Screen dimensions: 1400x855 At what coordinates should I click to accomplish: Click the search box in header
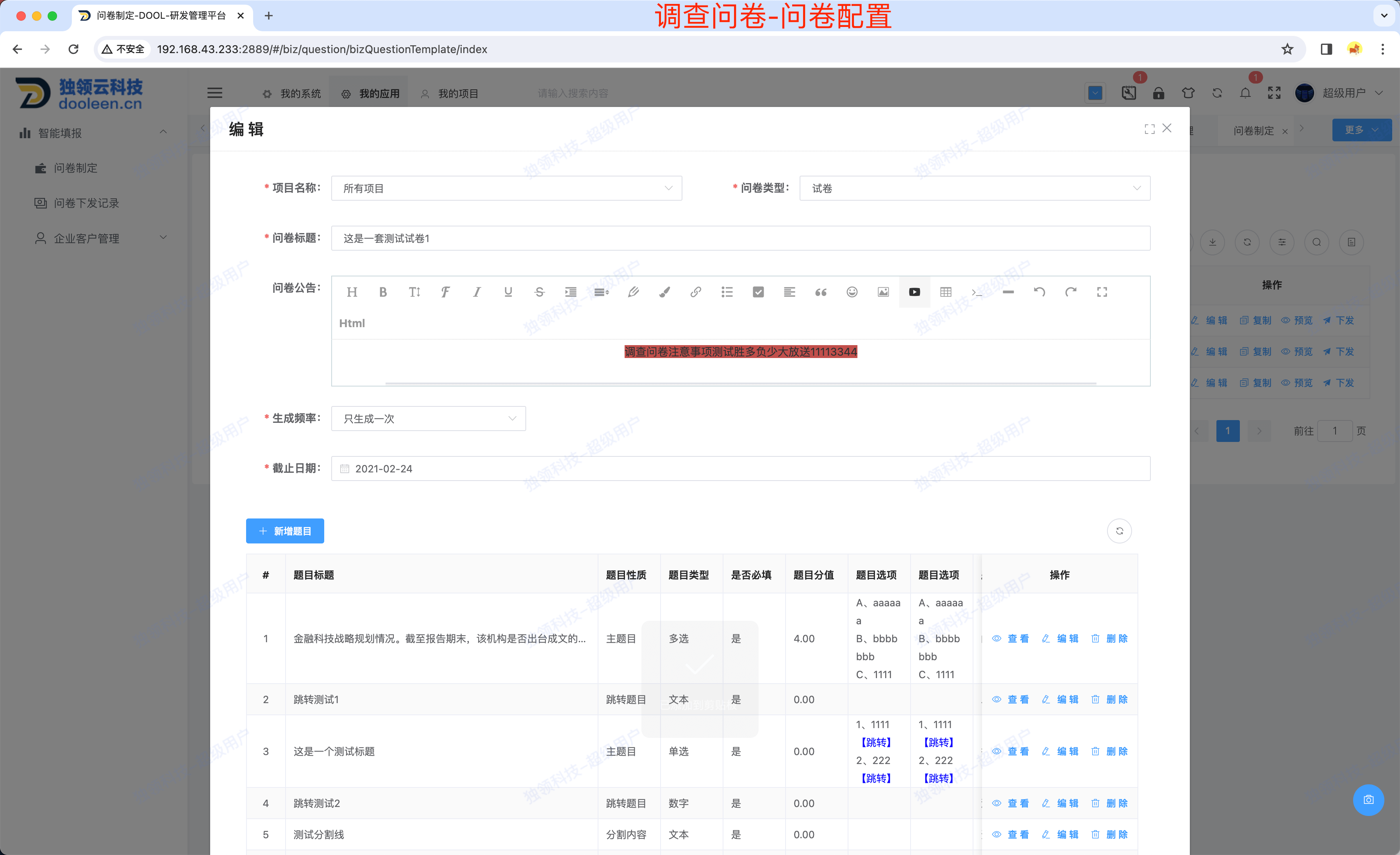[x=573, y=93]
